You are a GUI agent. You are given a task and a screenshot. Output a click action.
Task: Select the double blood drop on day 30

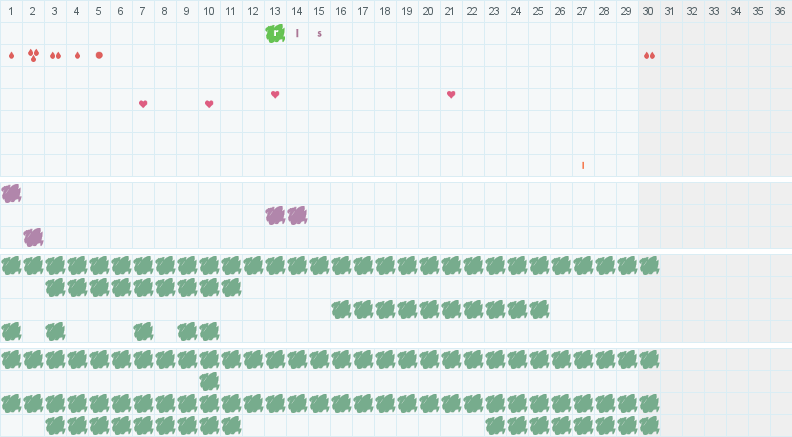click(649, 55)
